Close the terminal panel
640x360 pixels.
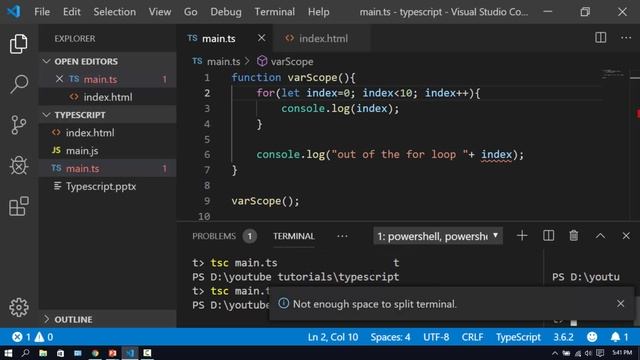point(626,236)
